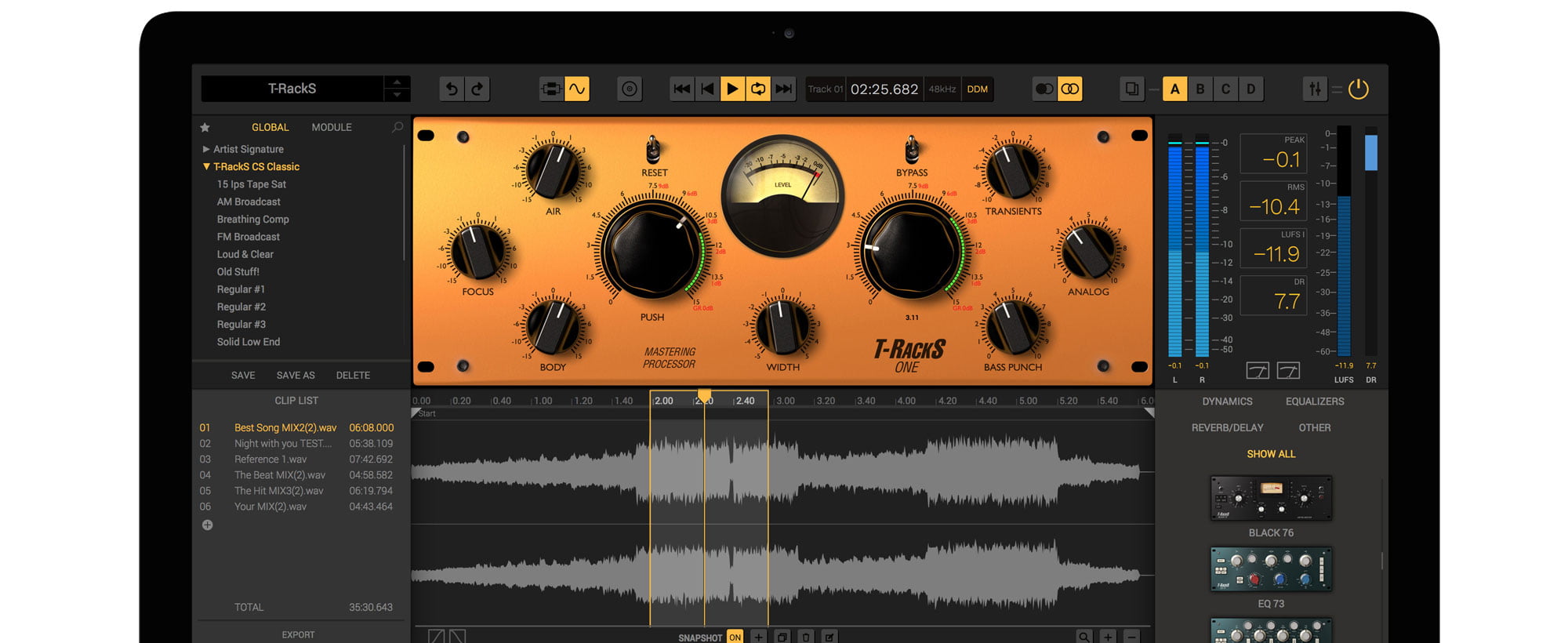The width and height of the screenshot is (1568, 643).
Task: Show favorite presets with the star
Action: pos(205,127)
